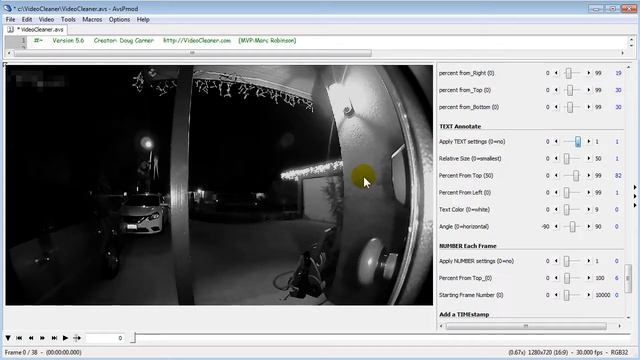Toggle Apply TEXT settings slider
This screenshot has height=360, width=640.
point(578,142)
